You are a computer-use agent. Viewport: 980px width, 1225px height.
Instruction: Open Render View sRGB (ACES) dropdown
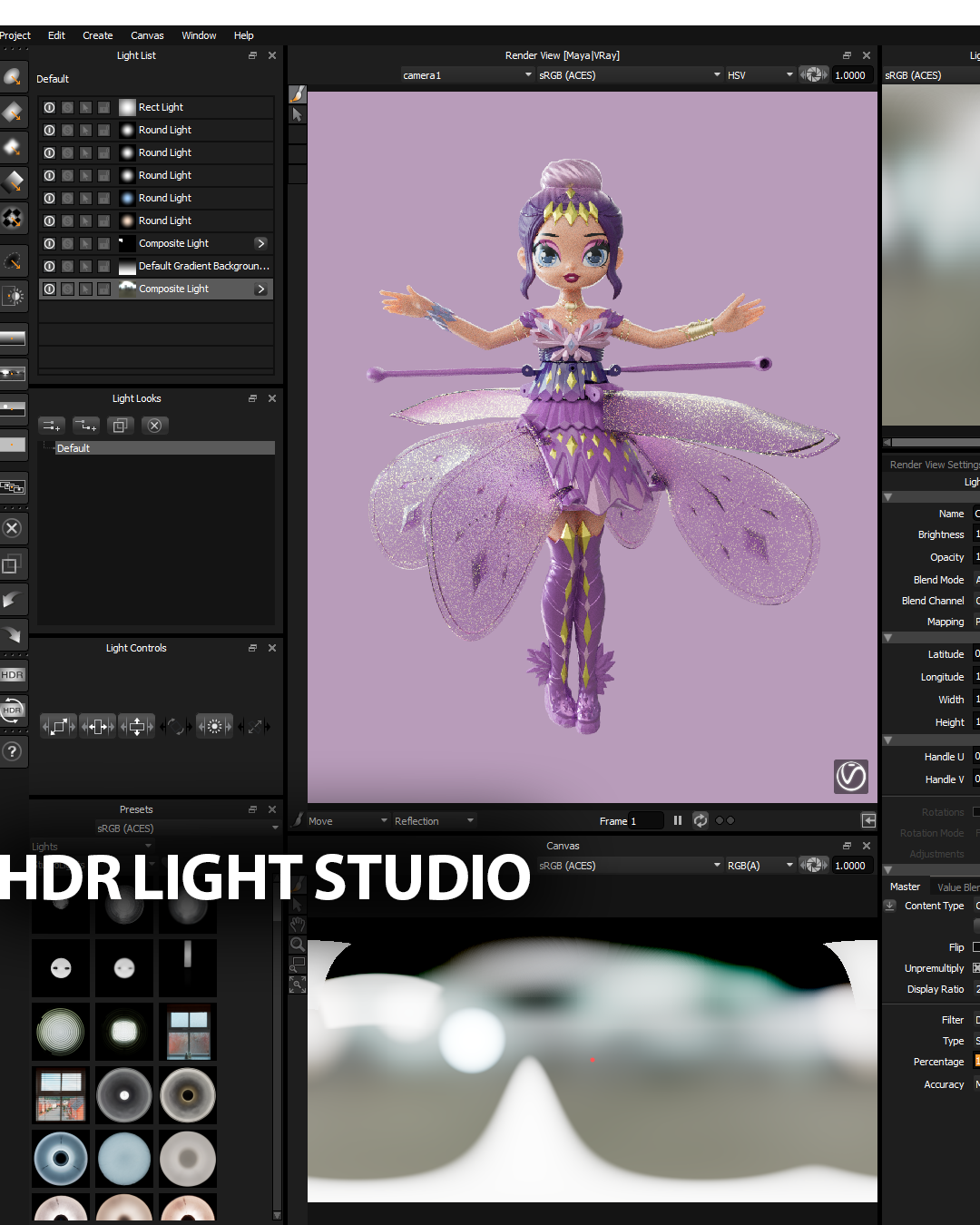(x=630, y=75)
